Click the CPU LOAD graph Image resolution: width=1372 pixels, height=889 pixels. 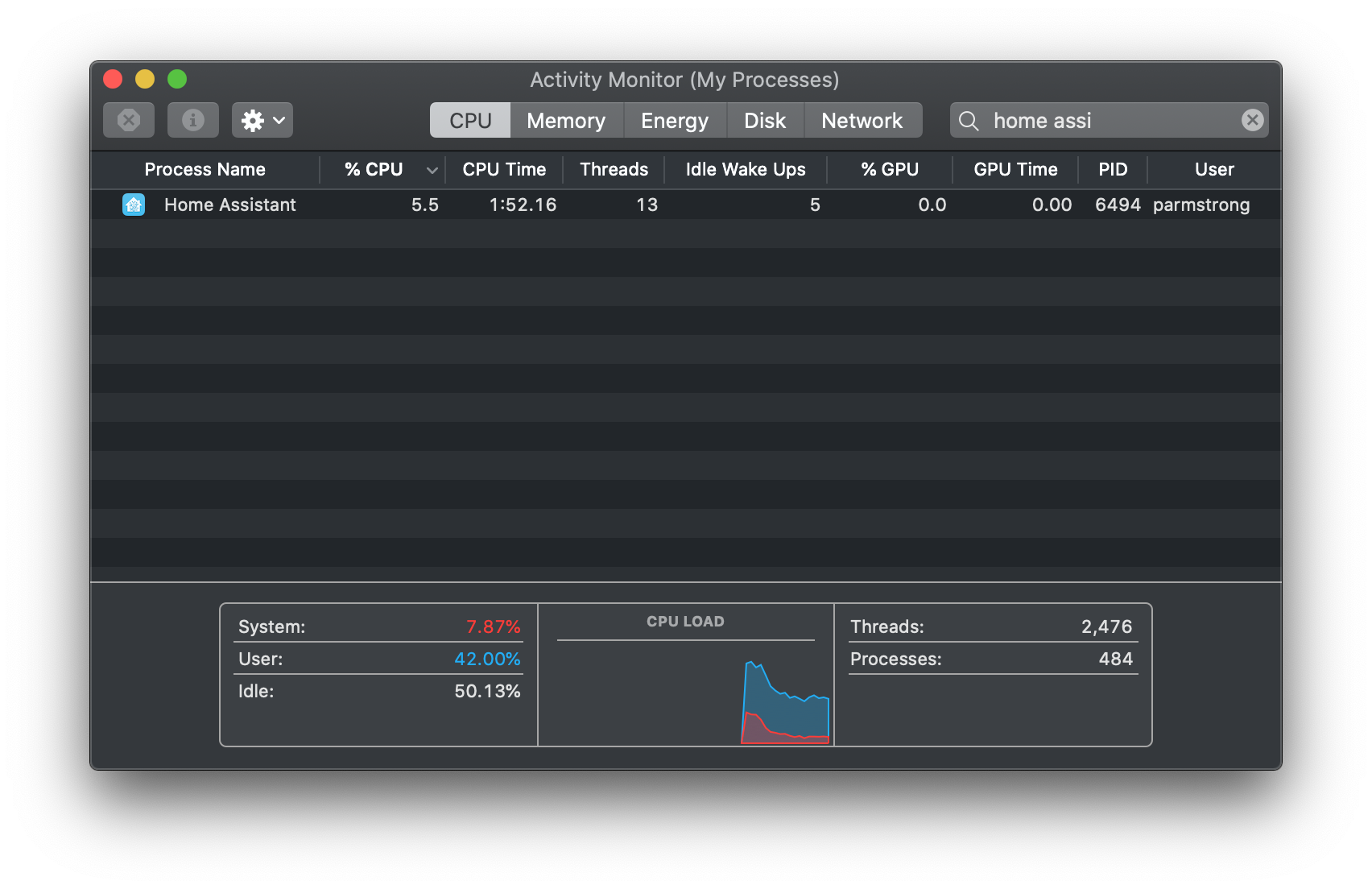(686, 693)
